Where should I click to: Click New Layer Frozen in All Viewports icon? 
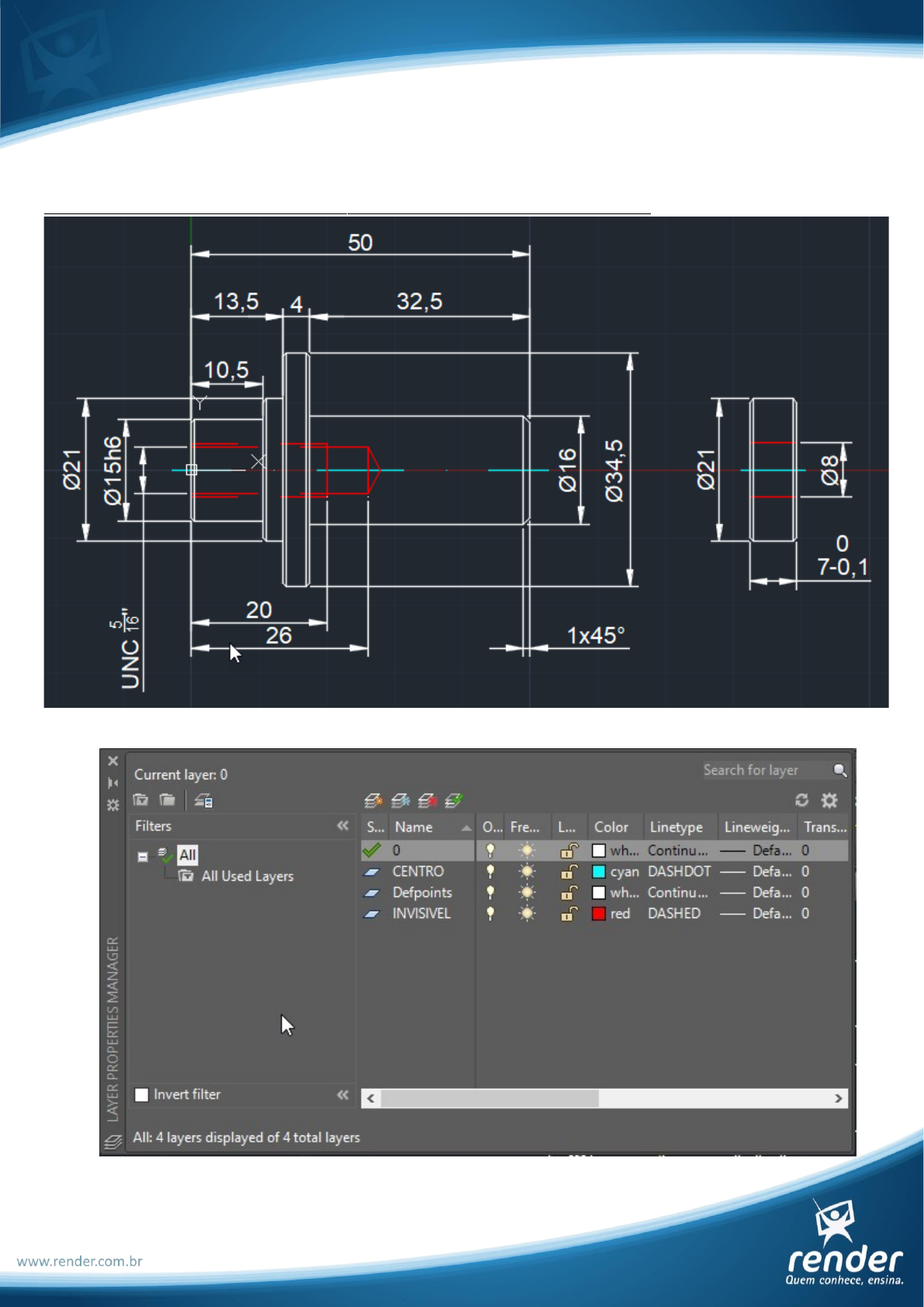tap(400, 800)
